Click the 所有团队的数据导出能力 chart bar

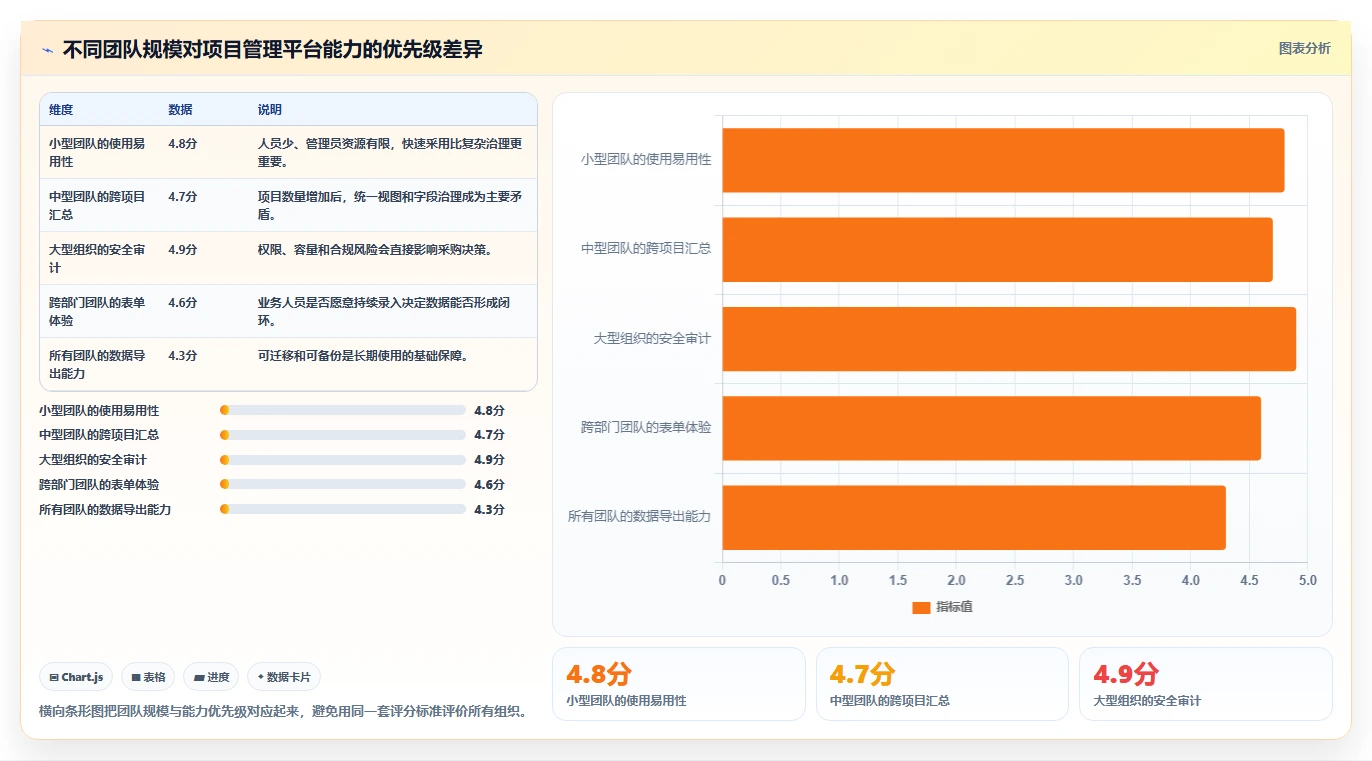coord(974,517)
